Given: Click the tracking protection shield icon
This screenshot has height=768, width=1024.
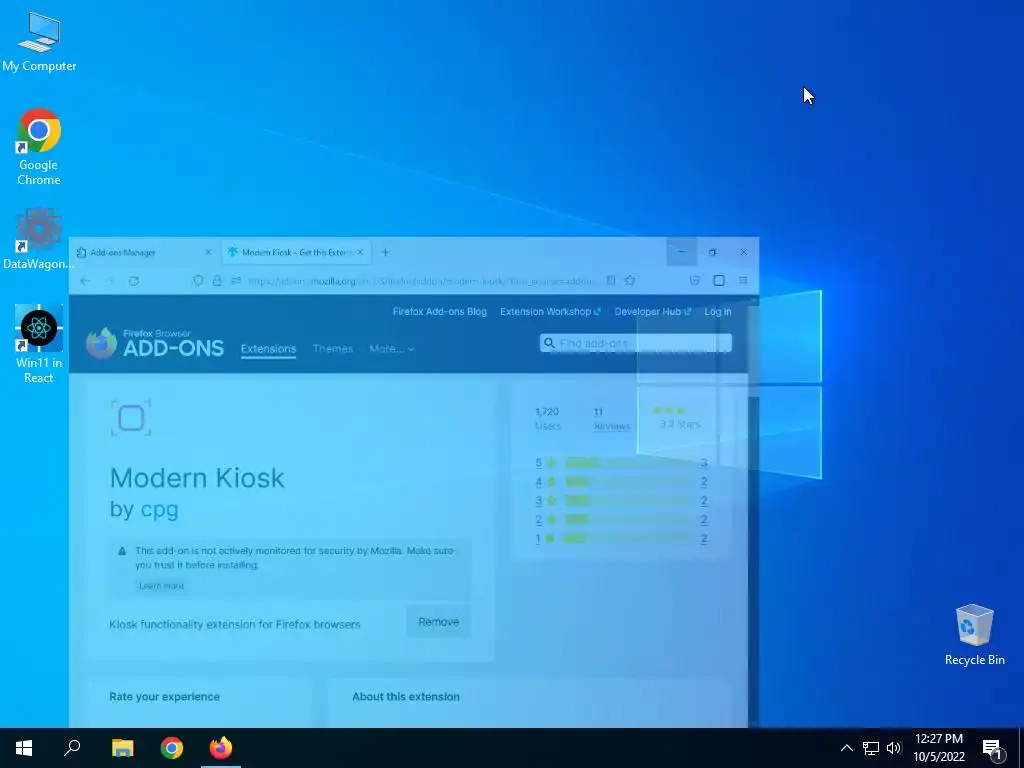Looking at the screenshot, I should tap(198, 281).
